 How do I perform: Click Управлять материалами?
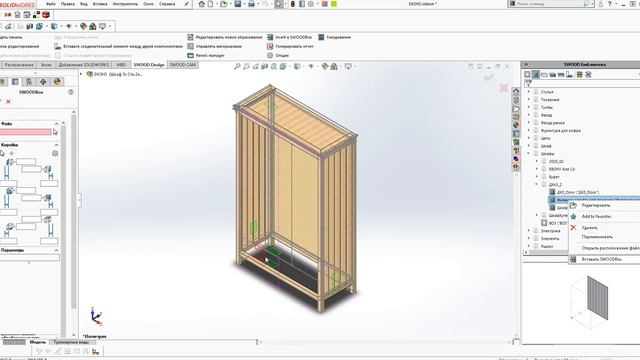point(215,46)
